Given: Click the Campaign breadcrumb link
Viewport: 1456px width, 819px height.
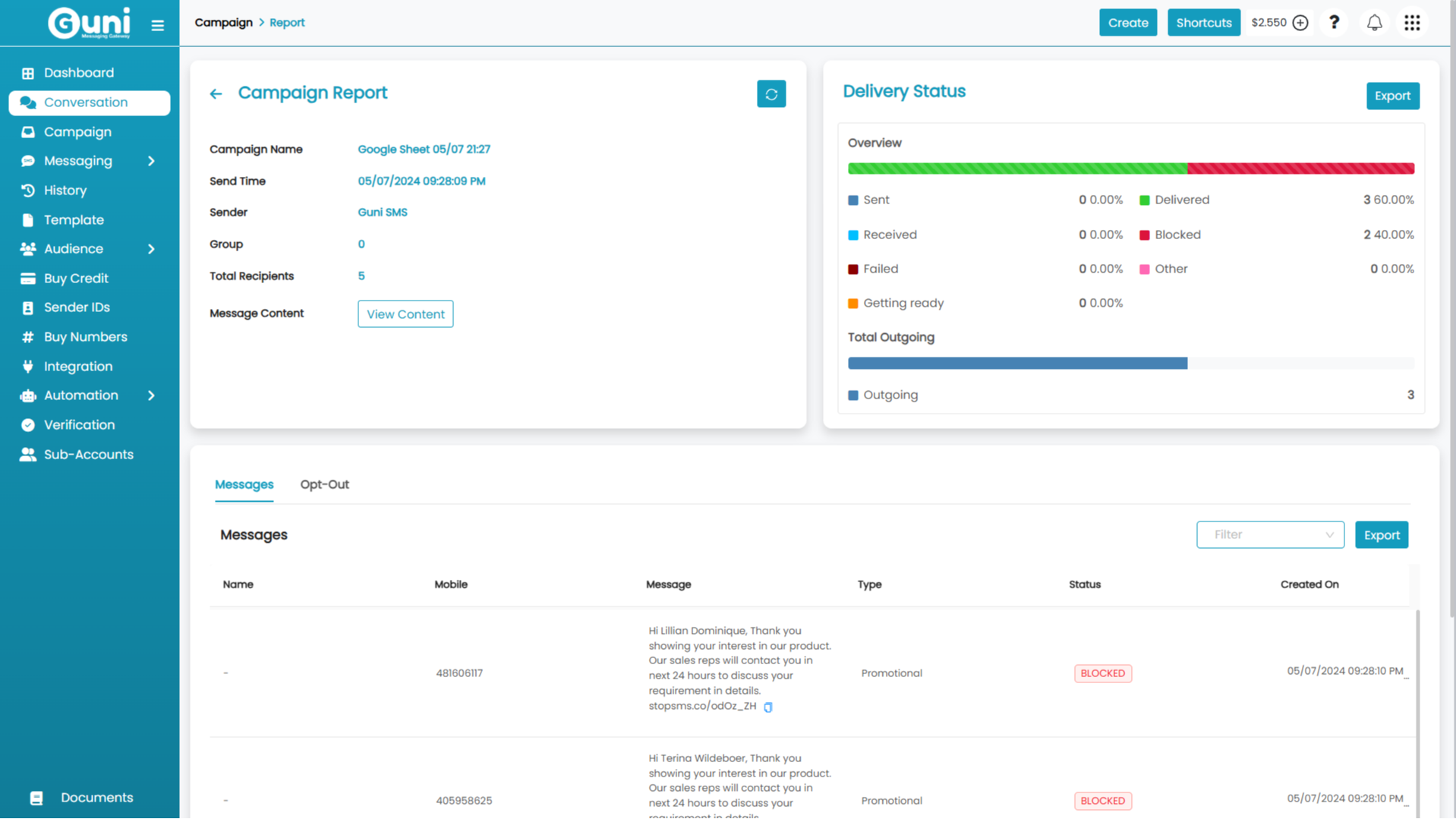Looking at the screenshot, I should coord(223,23).
